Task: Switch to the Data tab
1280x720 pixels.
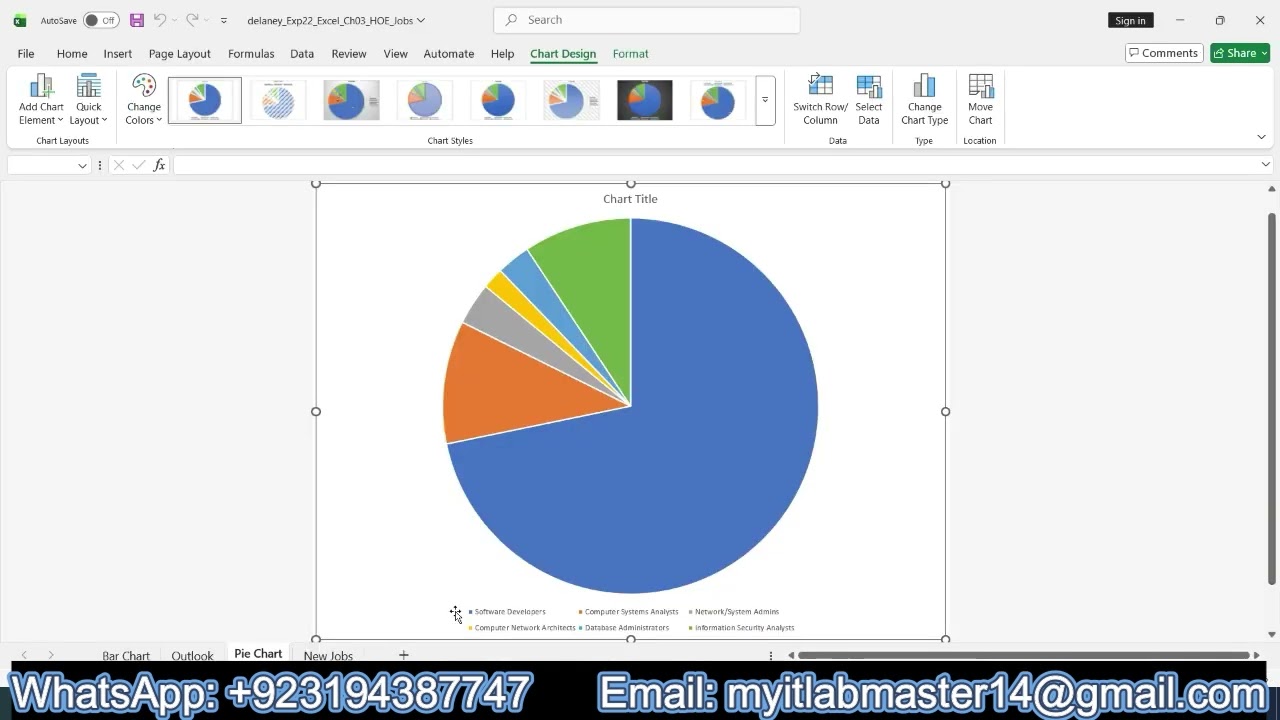Action: (302, 54)
